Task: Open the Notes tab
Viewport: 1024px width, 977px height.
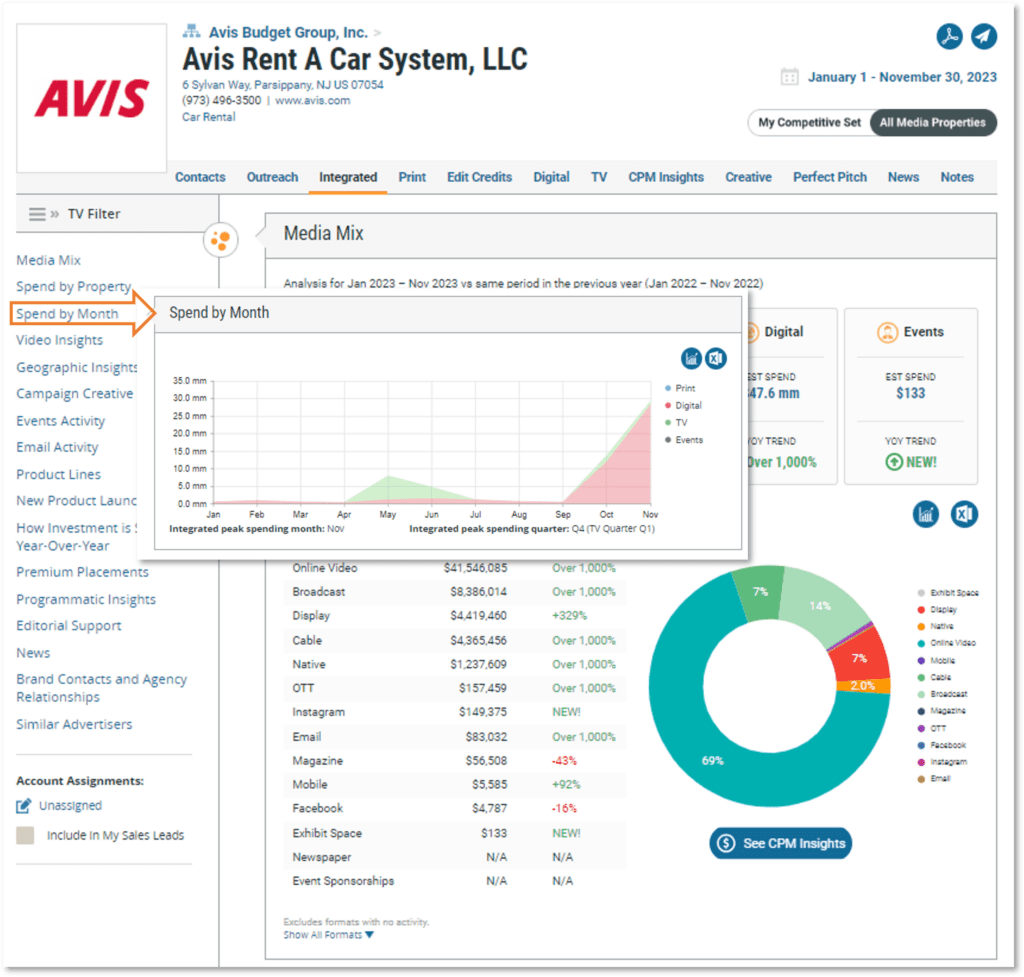Action: (x=957, y=177)
